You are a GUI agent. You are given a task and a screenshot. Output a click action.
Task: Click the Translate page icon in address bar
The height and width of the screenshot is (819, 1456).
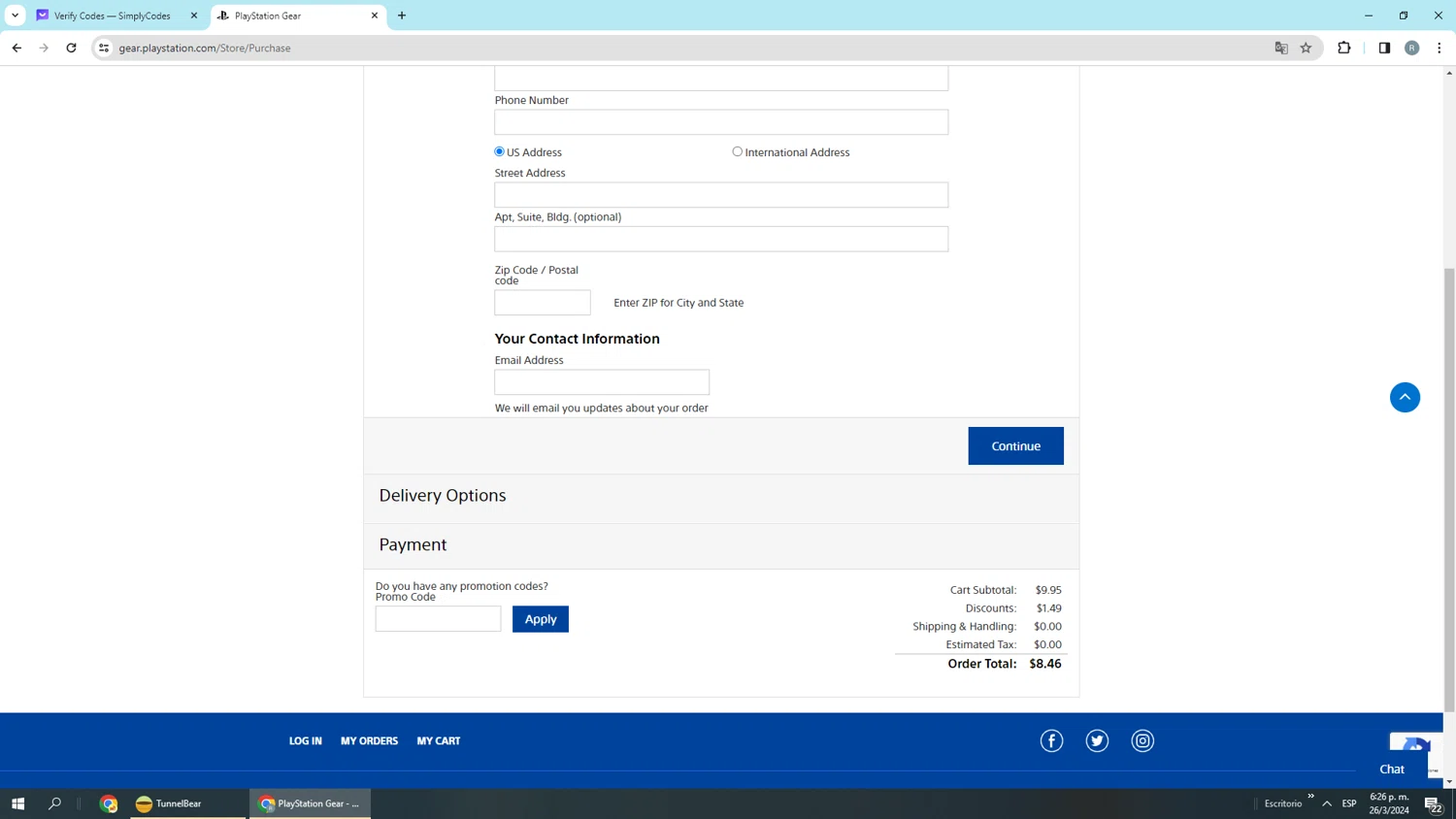tap(1280, 48)
